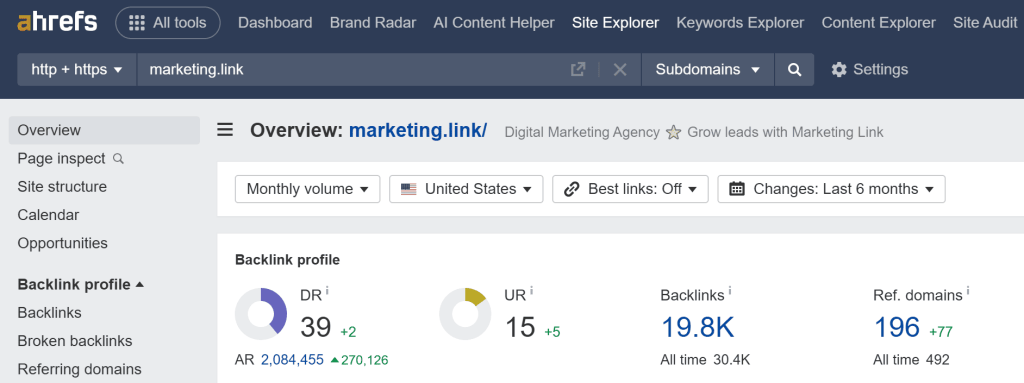
Task: Click the Ref. domains info icon
Action: 968,291
